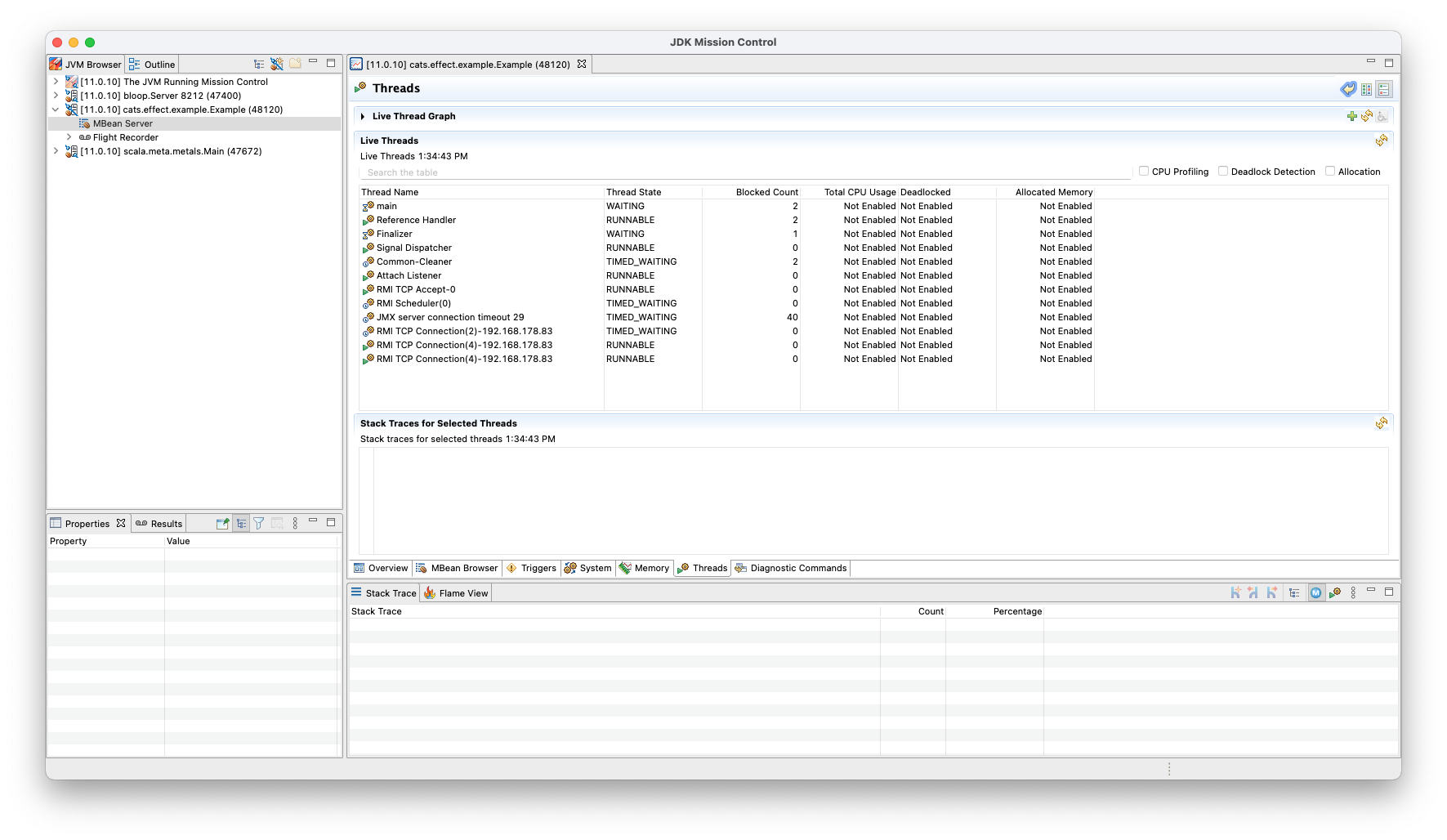Click the tree layout icon in JVM Browser toolbar
Screen dimensions: 1447x840
coord(259,64)
